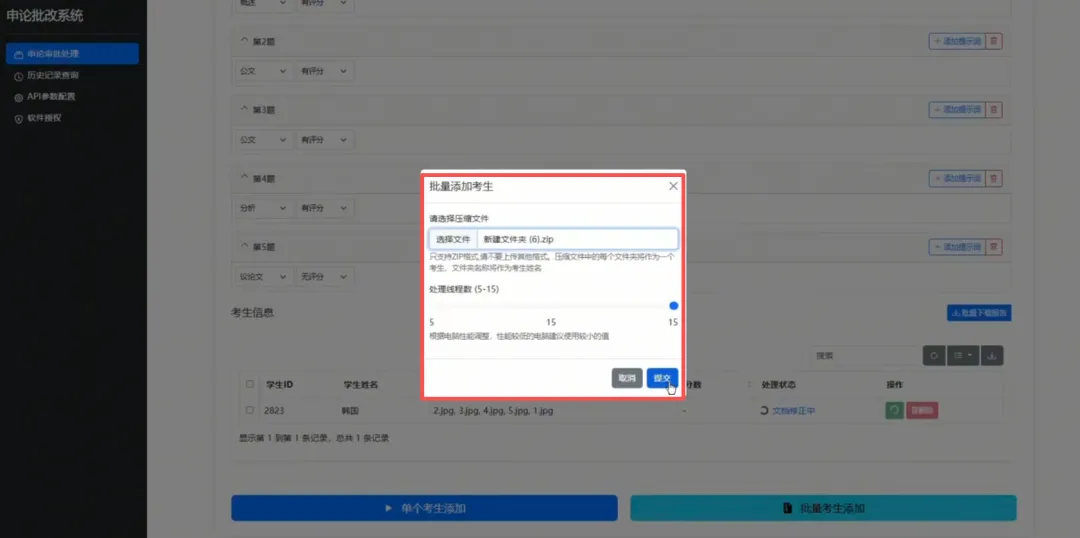Screen dimensions: 1080x538
Task: Close the 批量添加考生 dialog with X
Action: pos(673,186)
